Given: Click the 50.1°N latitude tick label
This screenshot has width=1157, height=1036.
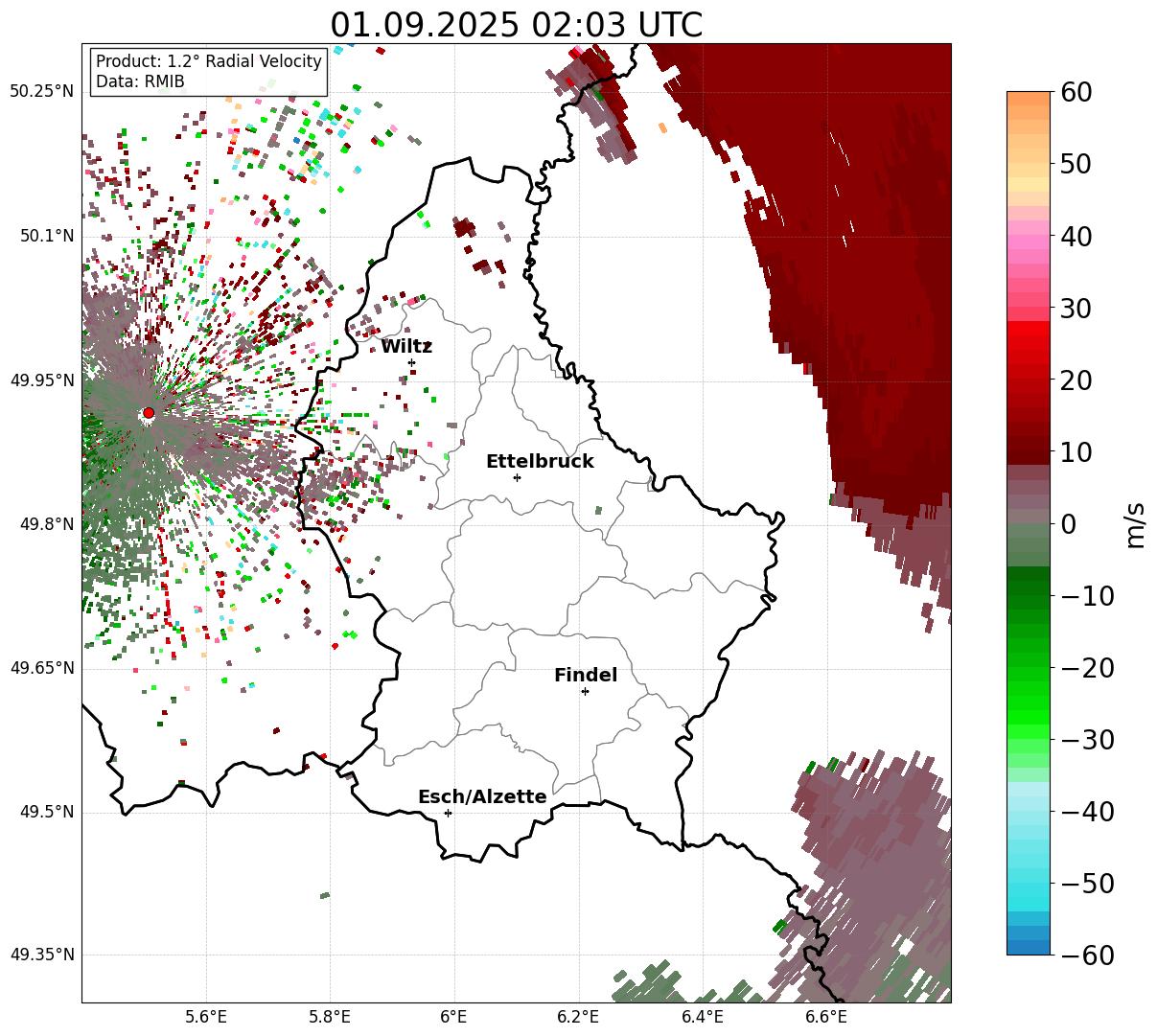Looking at the screenshot, I should tap(47, 236).
